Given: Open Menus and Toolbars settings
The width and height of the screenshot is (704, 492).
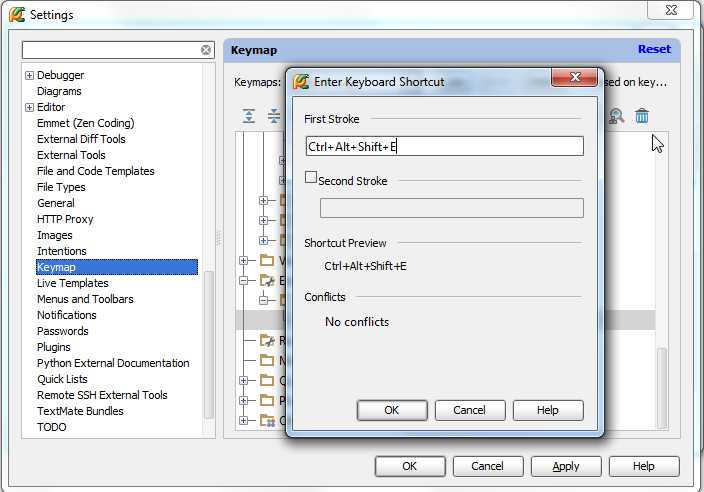Looking at the screenshot, I should pyautogui.click(x=85, y=299).
